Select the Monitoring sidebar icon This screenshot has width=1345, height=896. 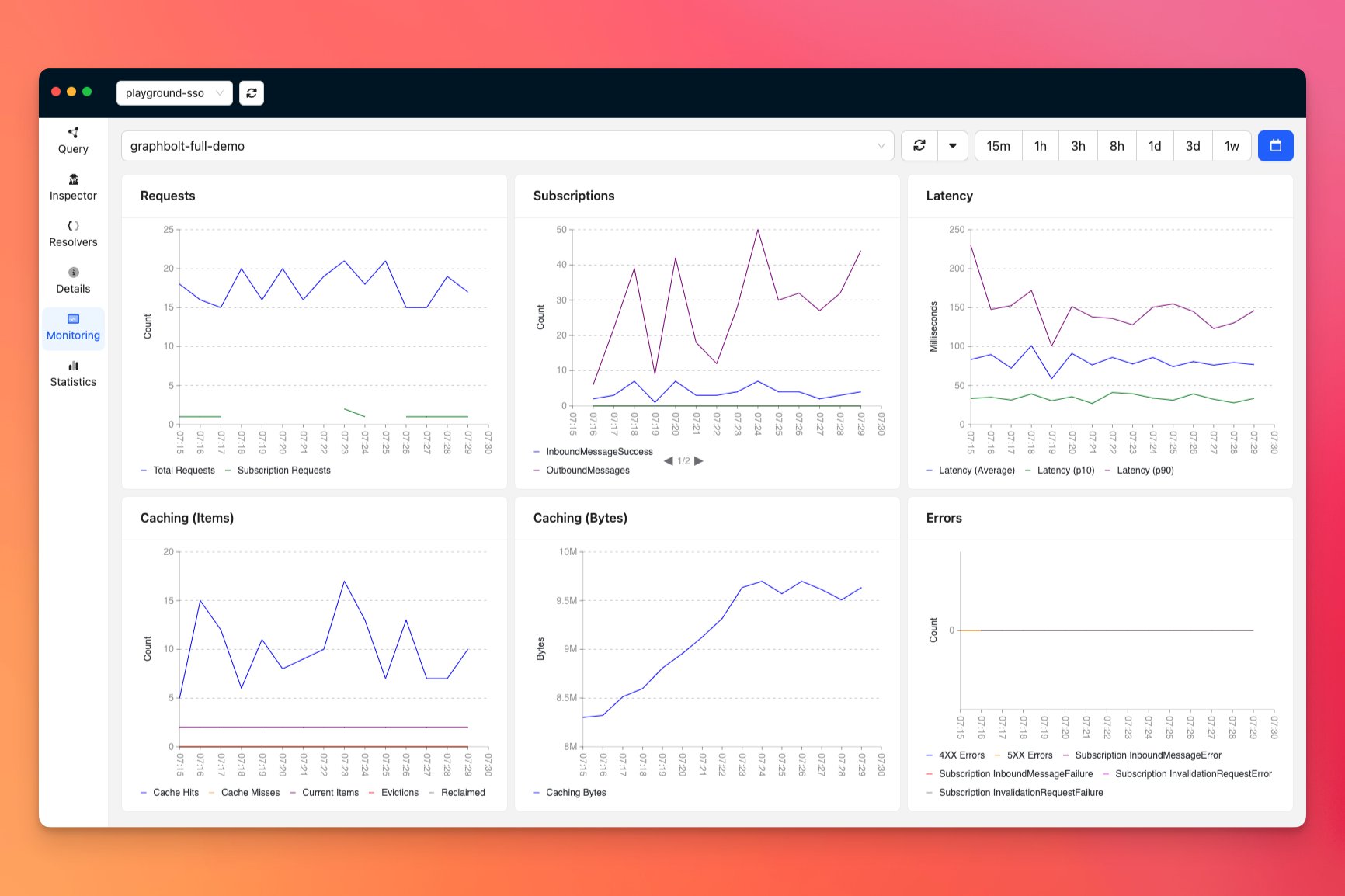click(x=73, y=319)
